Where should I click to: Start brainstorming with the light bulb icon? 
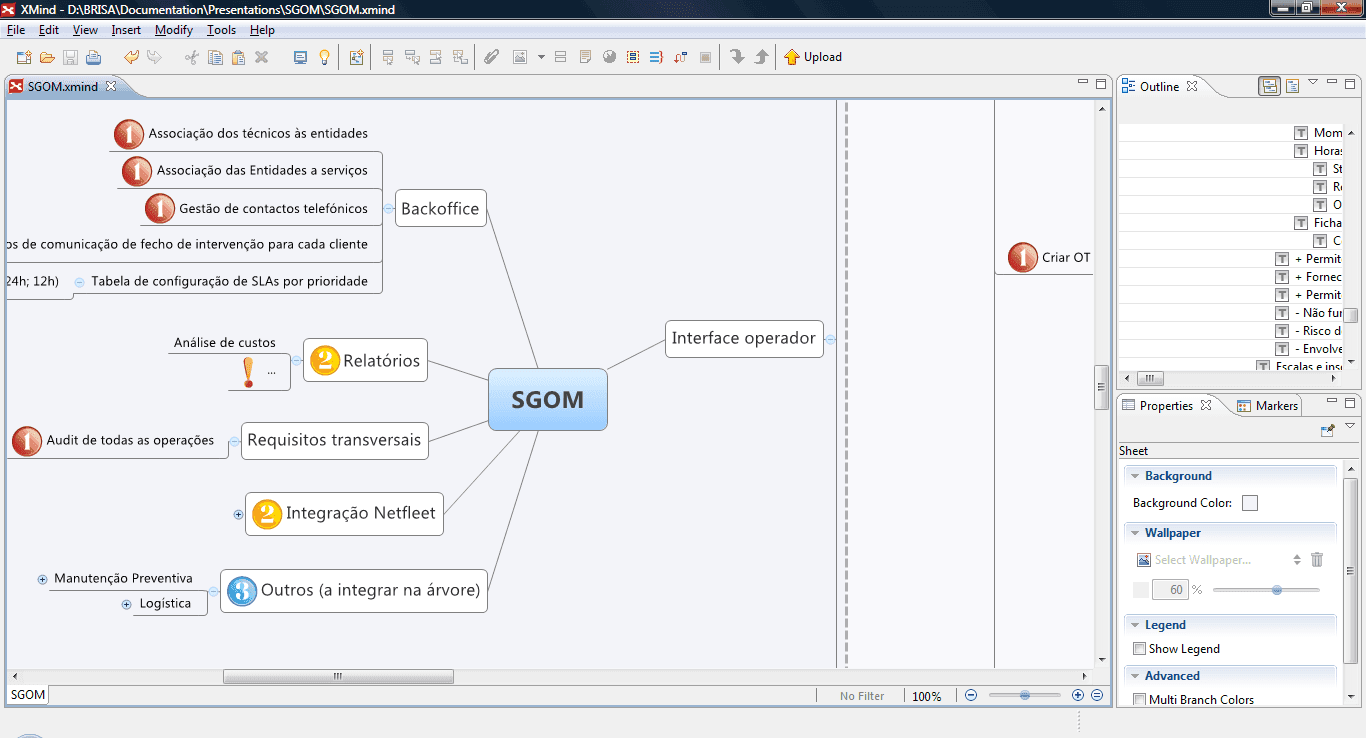pyautogui.click(x=324, y=57)
